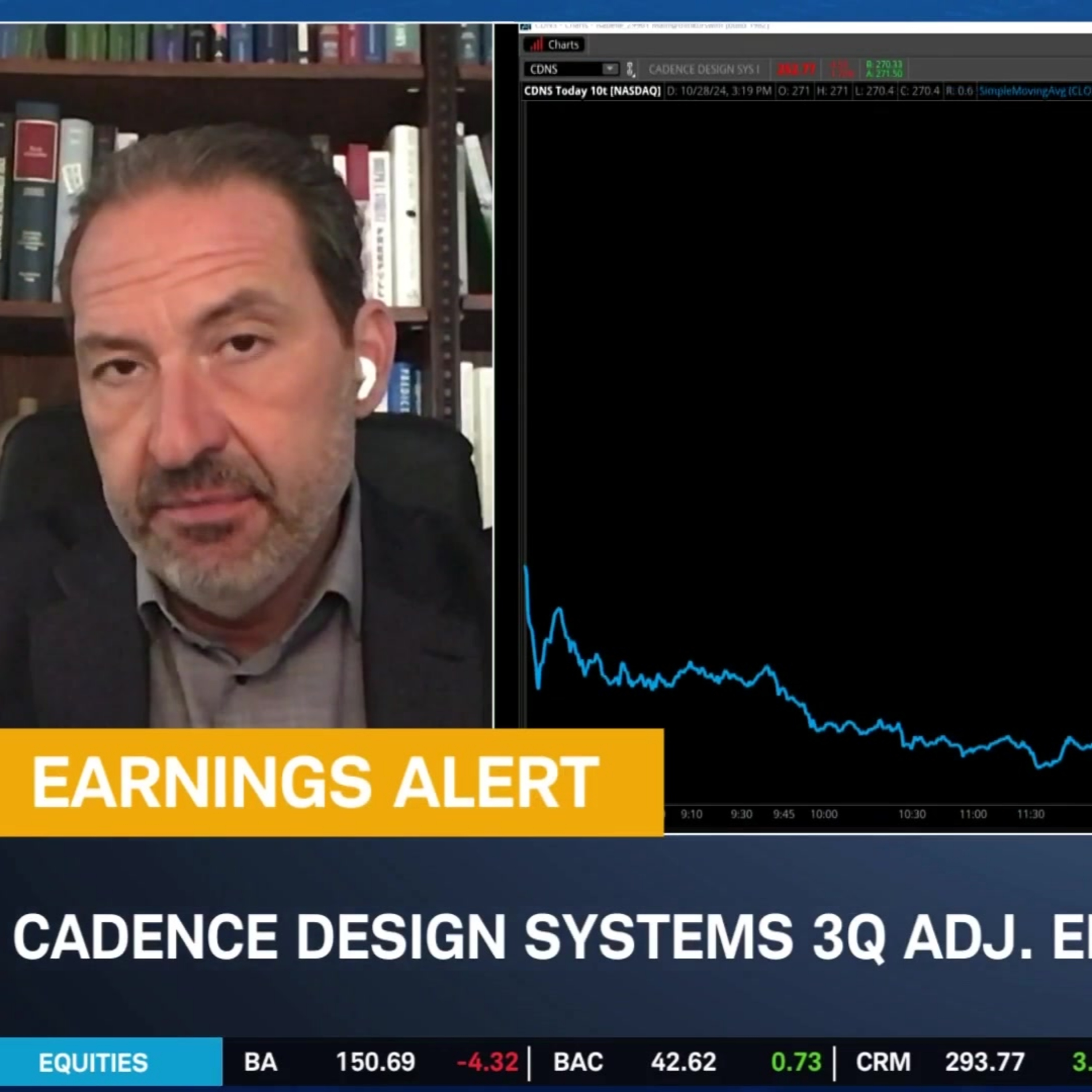Click the 9:45 time axis label
This screenshot has height=1092, width=1092.
(x=783, y=814)
